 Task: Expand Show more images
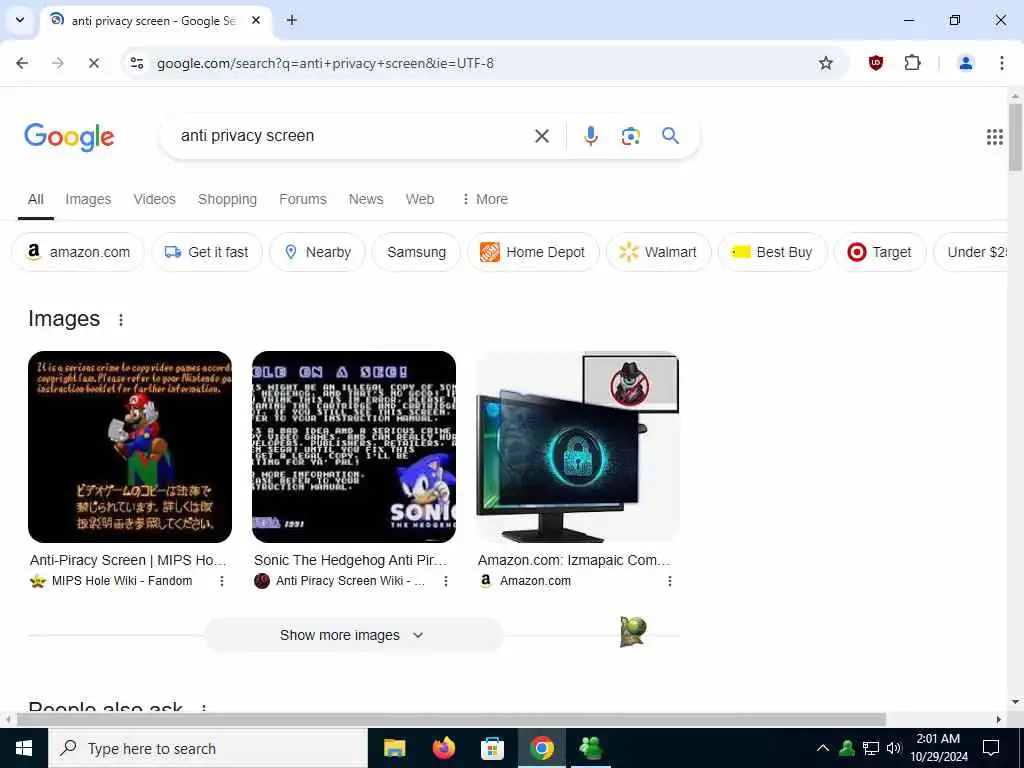(x=353, y=635)
